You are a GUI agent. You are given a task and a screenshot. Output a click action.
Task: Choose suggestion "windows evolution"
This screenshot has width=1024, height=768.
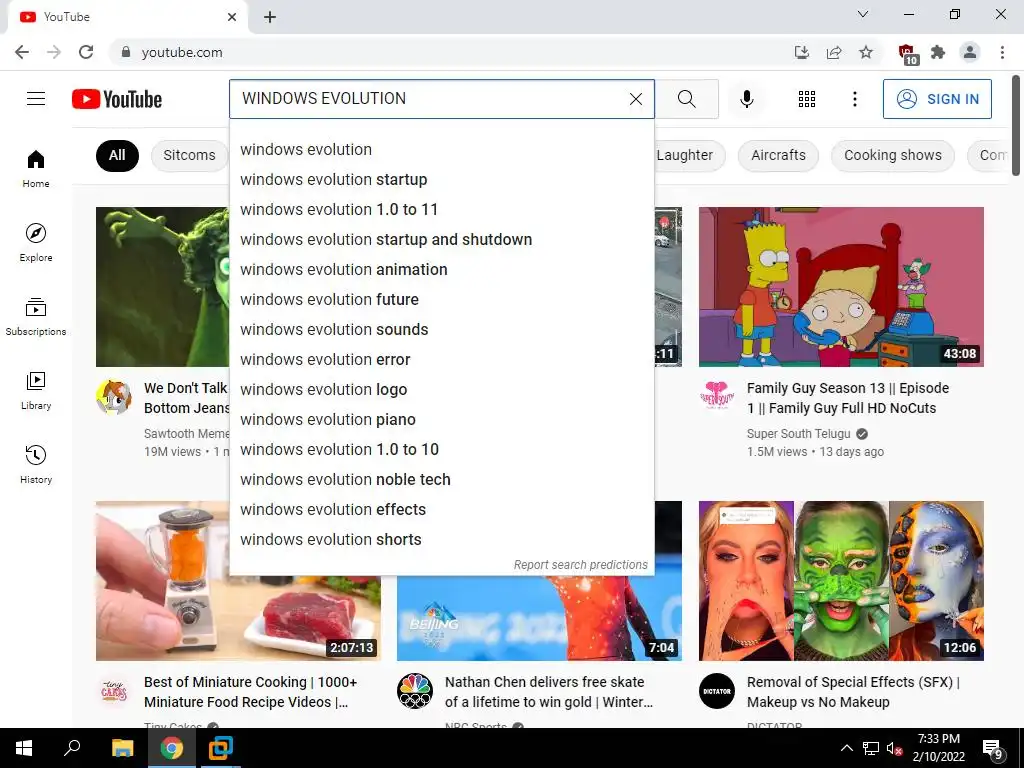pos(442,150)
